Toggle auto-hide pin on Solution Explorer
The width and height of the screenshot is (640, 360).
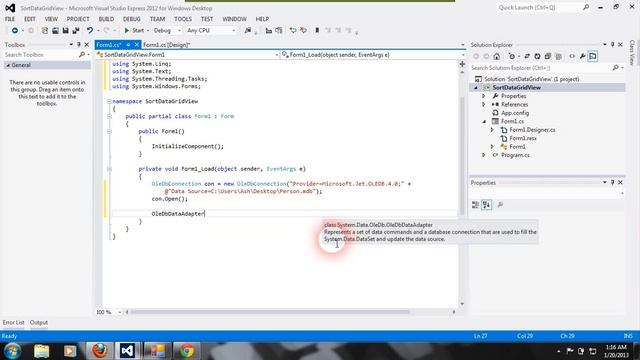(612, 44)
